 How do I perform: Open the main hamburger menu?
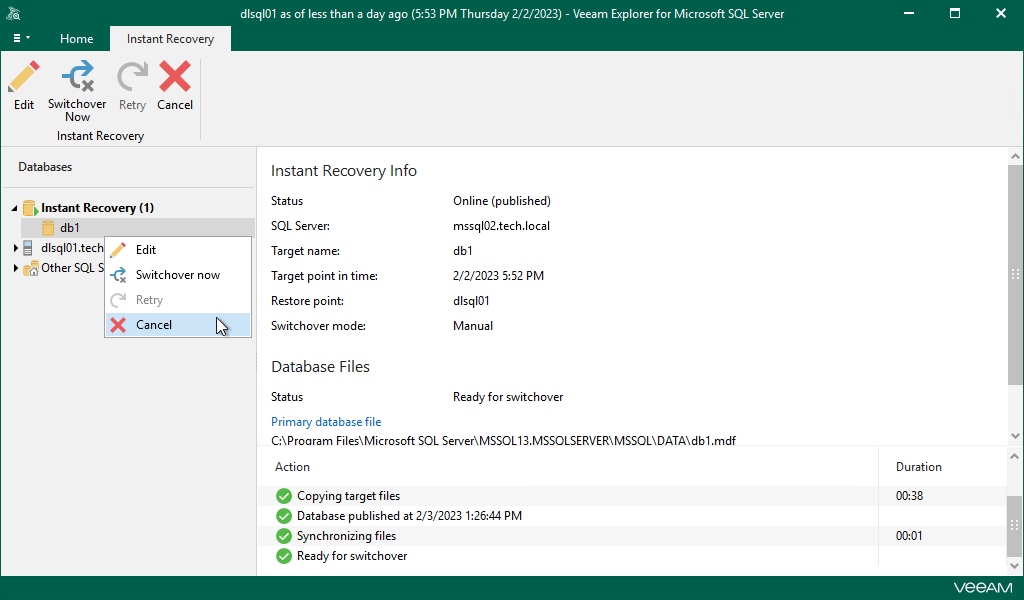21,38
